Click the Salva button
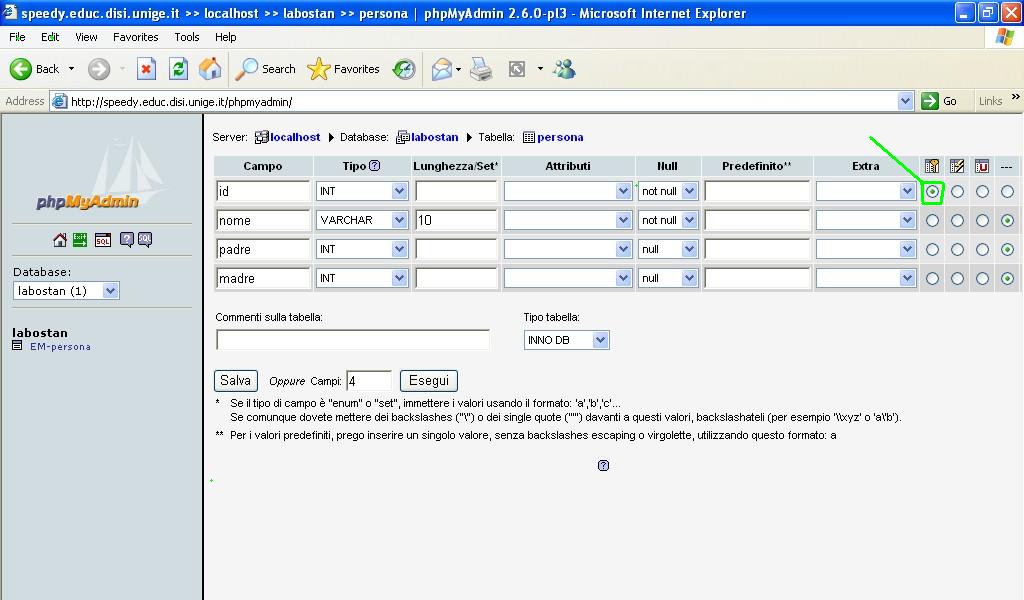The image size is (1024, 600). pos(235,381)
